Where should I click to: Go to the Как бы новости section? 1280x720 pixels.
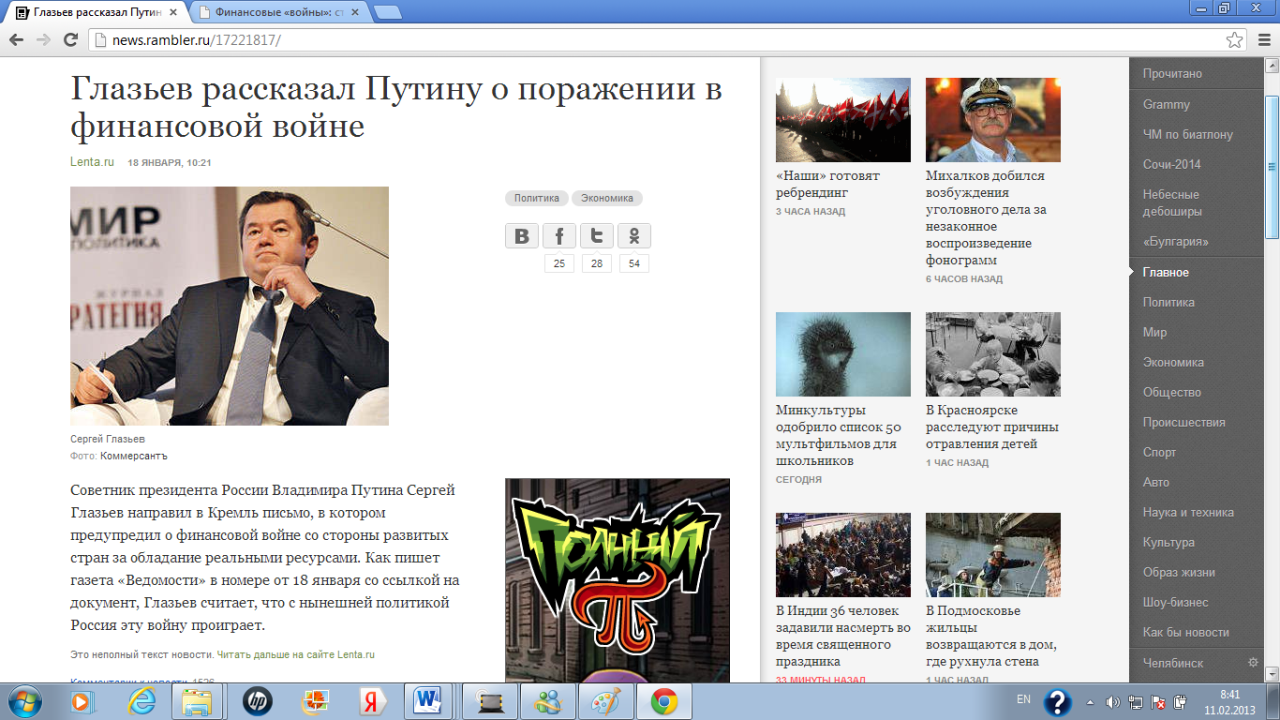point(1186,632)
